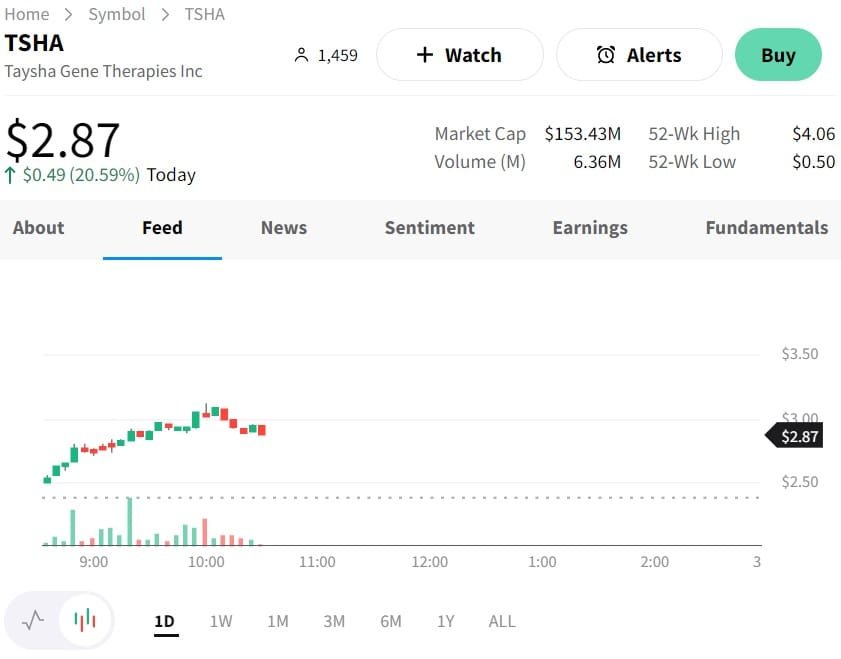This screenshot has height=659, width=841.
Task: Open the News tab
Action: (284, 228)
